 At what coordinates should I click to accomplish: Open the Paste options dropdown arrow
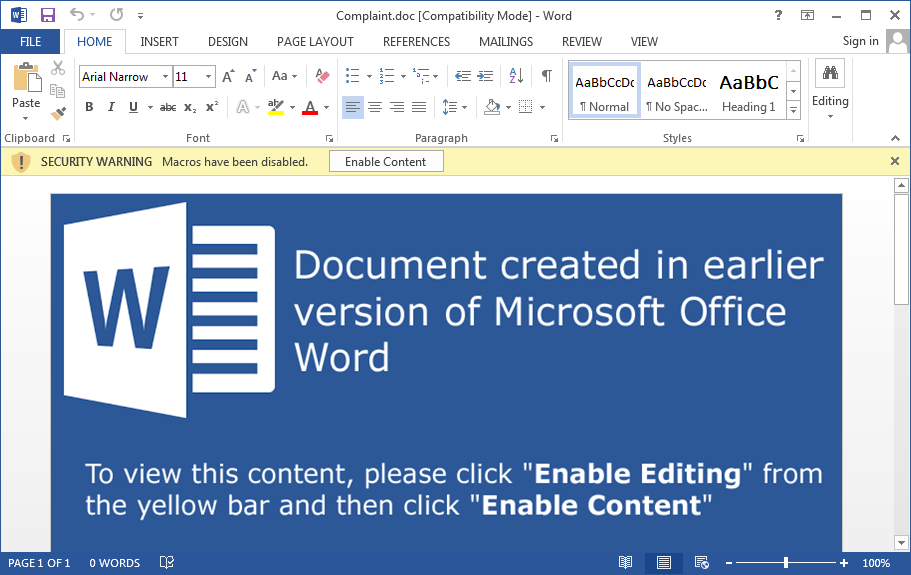[x=26, y=118]
